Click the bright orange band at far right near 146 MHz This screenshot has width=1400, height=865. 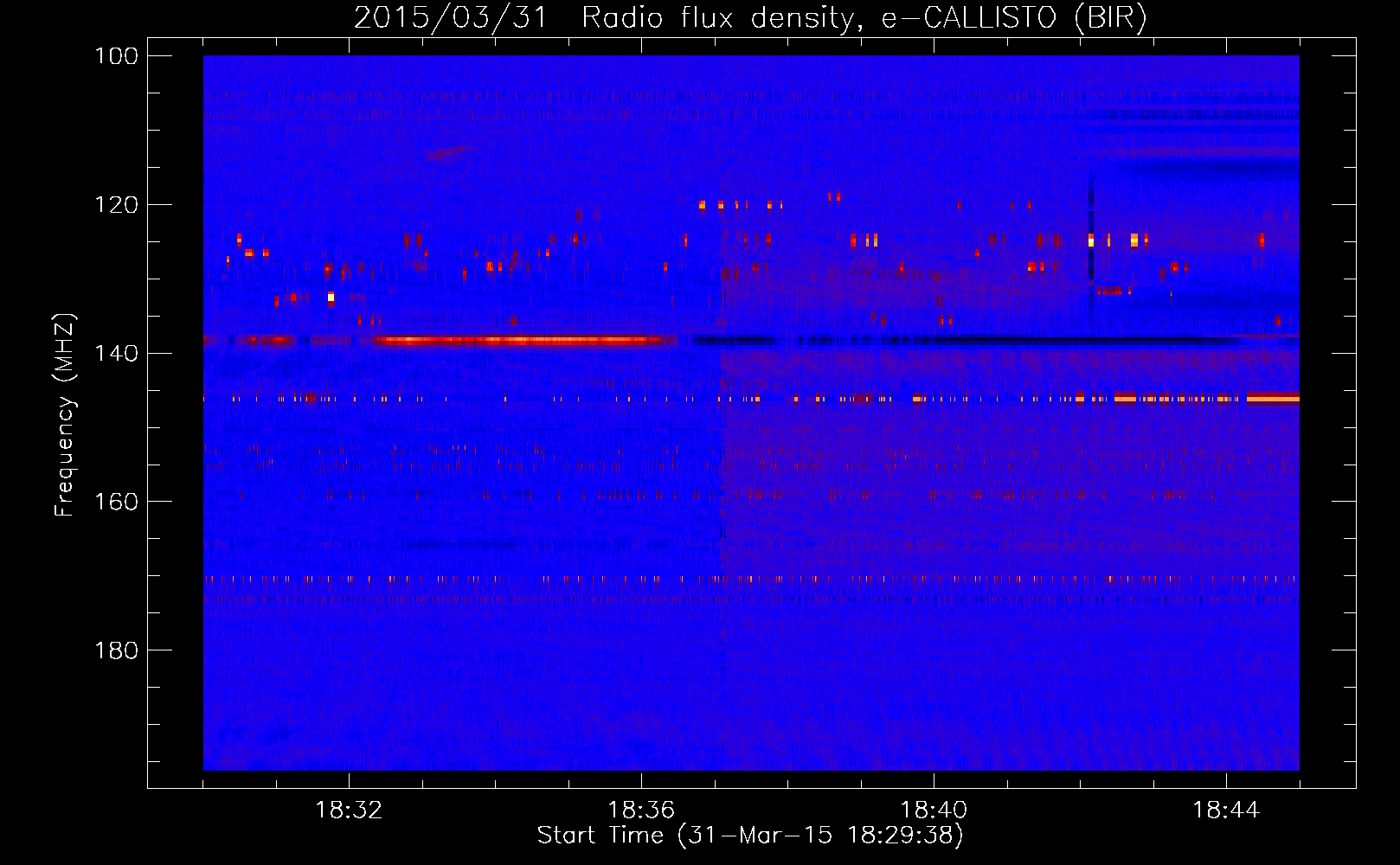(x=1273, y=398)
